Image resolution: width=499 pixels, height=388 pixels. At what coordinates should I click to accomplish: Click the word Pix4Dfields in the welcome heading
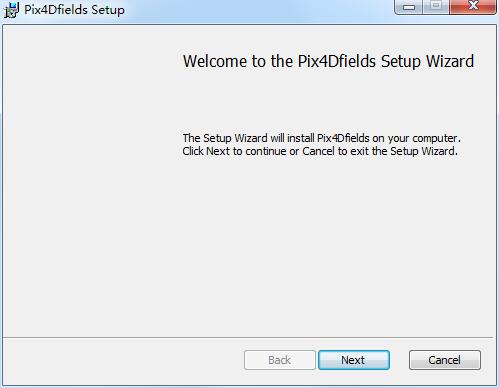coord(337,61)
